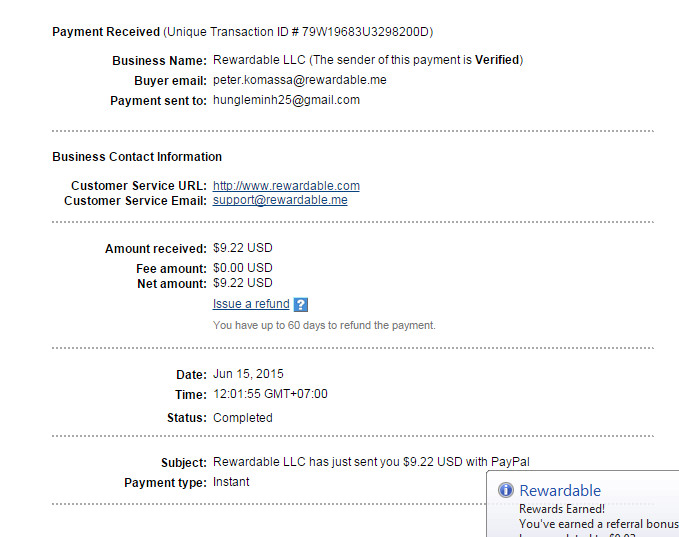
Task: Click the support@rewardable.me email link
Action: point(280,200)
